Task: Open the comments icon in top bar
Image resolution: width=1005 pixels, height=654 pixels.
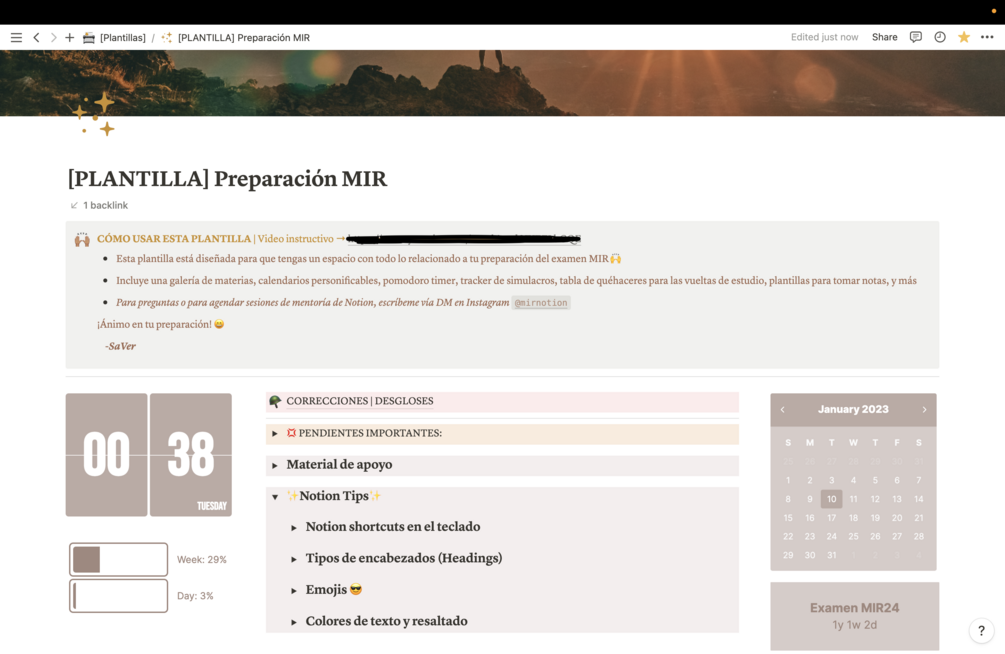Action: (x=916, y=37)
